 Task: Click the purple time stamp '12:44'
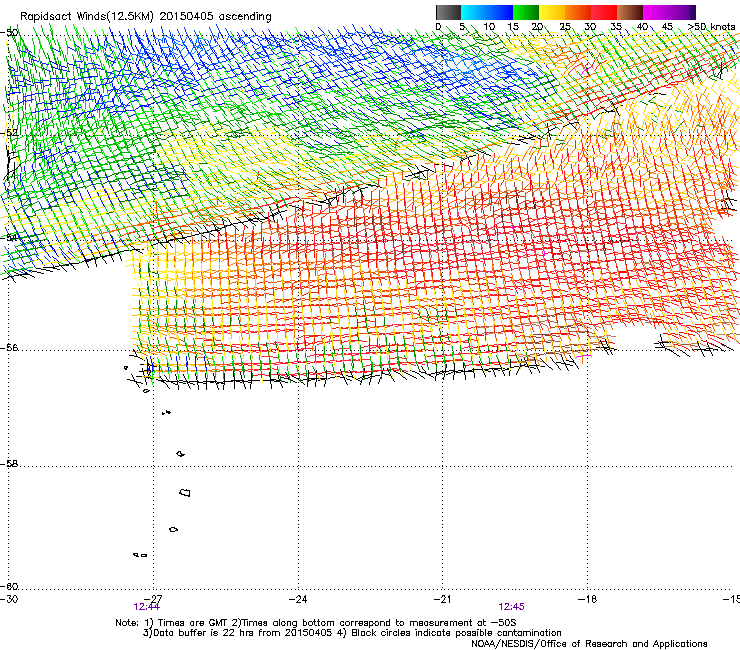tap(147, 607)
